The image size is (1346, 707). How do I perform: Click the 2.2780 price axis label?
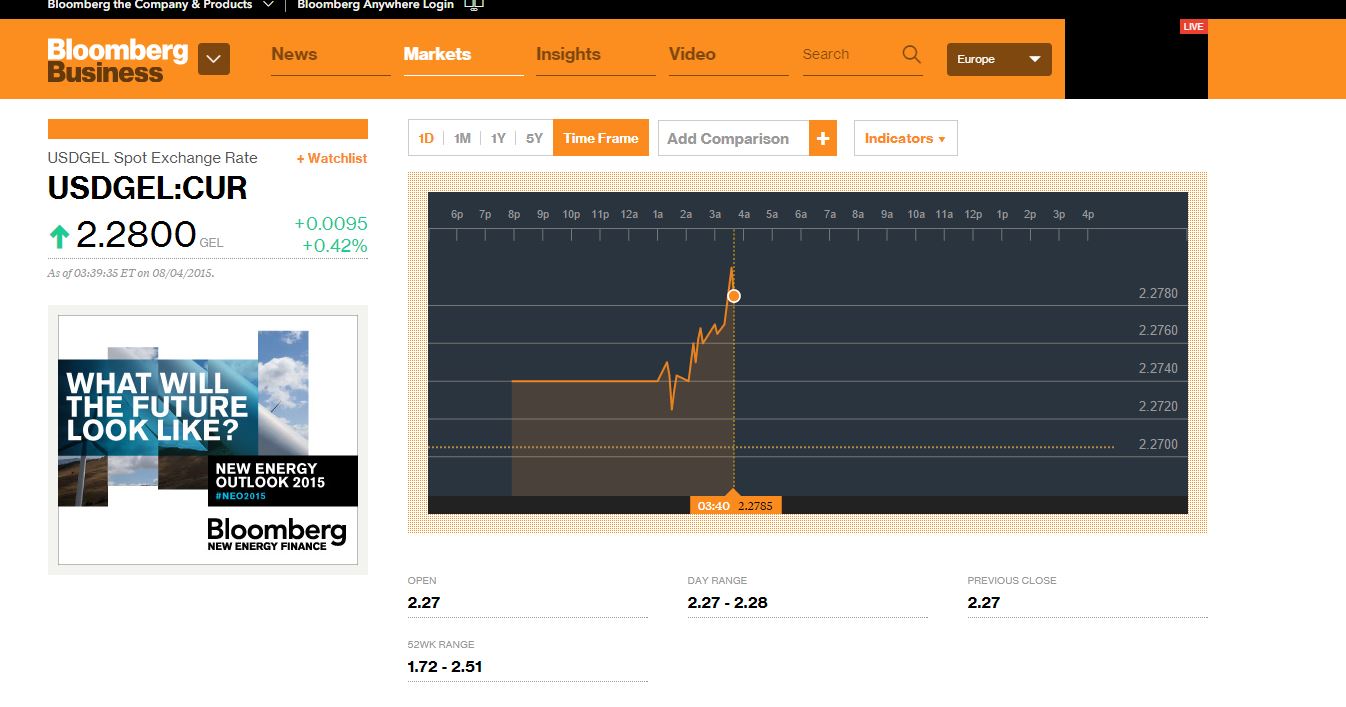pos(1158,294)
